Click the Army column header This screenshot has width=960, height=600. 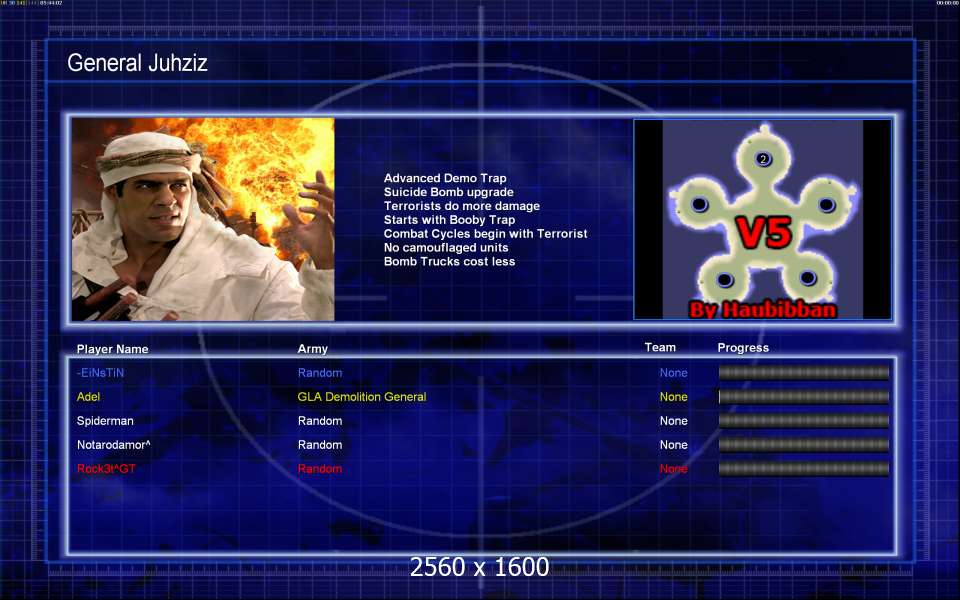[312, 349]
